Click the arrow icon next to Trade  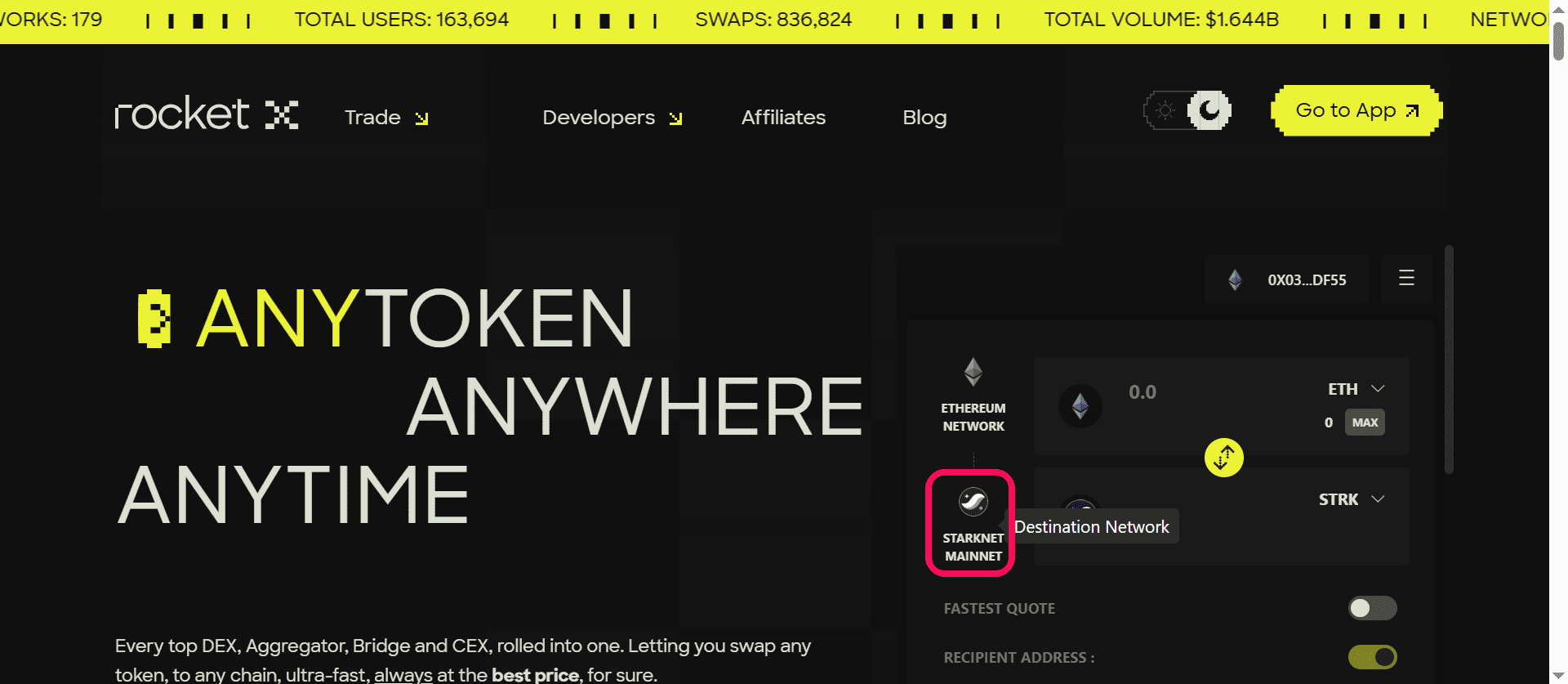421,119
